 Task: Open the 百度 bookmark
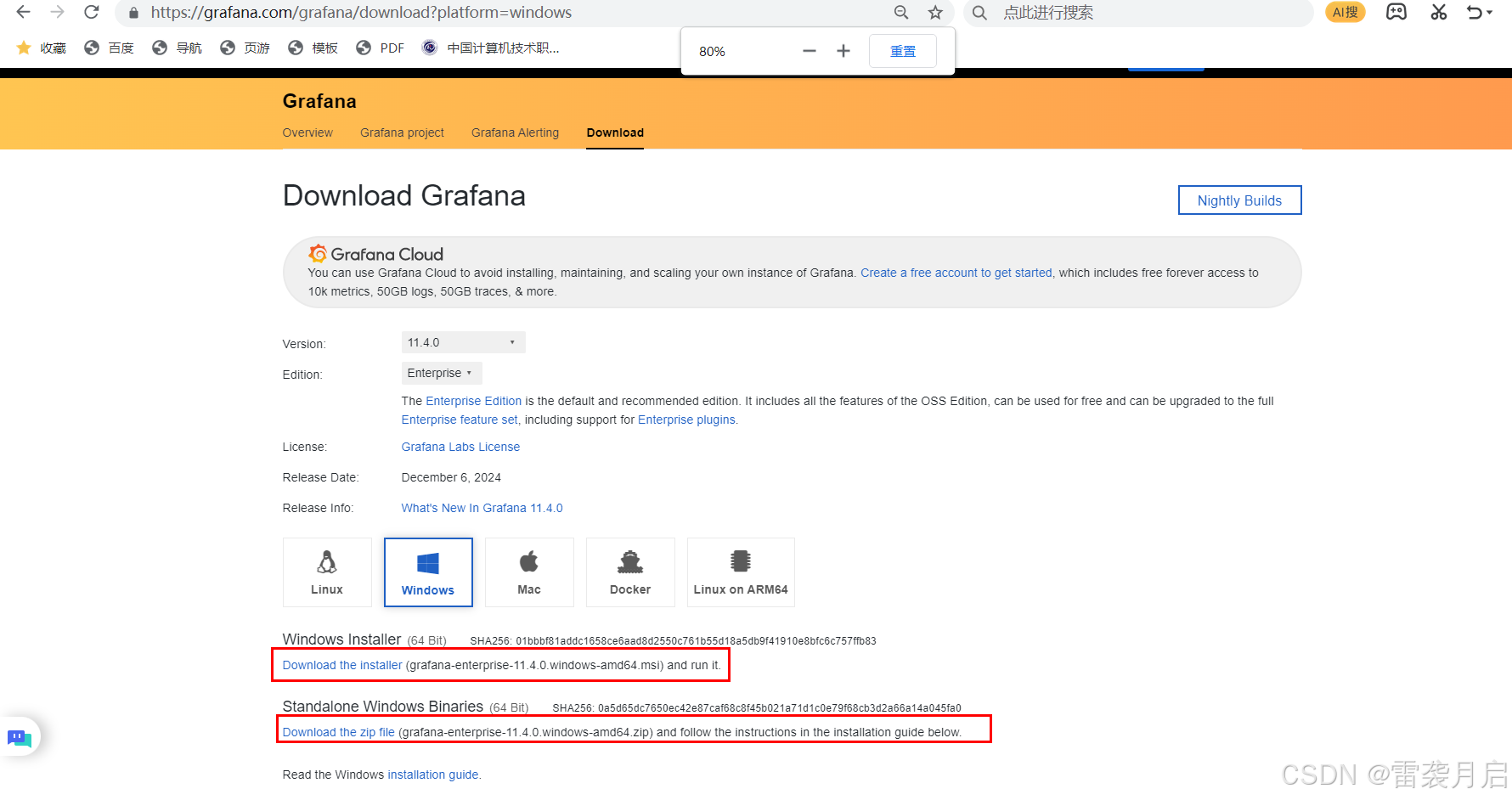109,48
